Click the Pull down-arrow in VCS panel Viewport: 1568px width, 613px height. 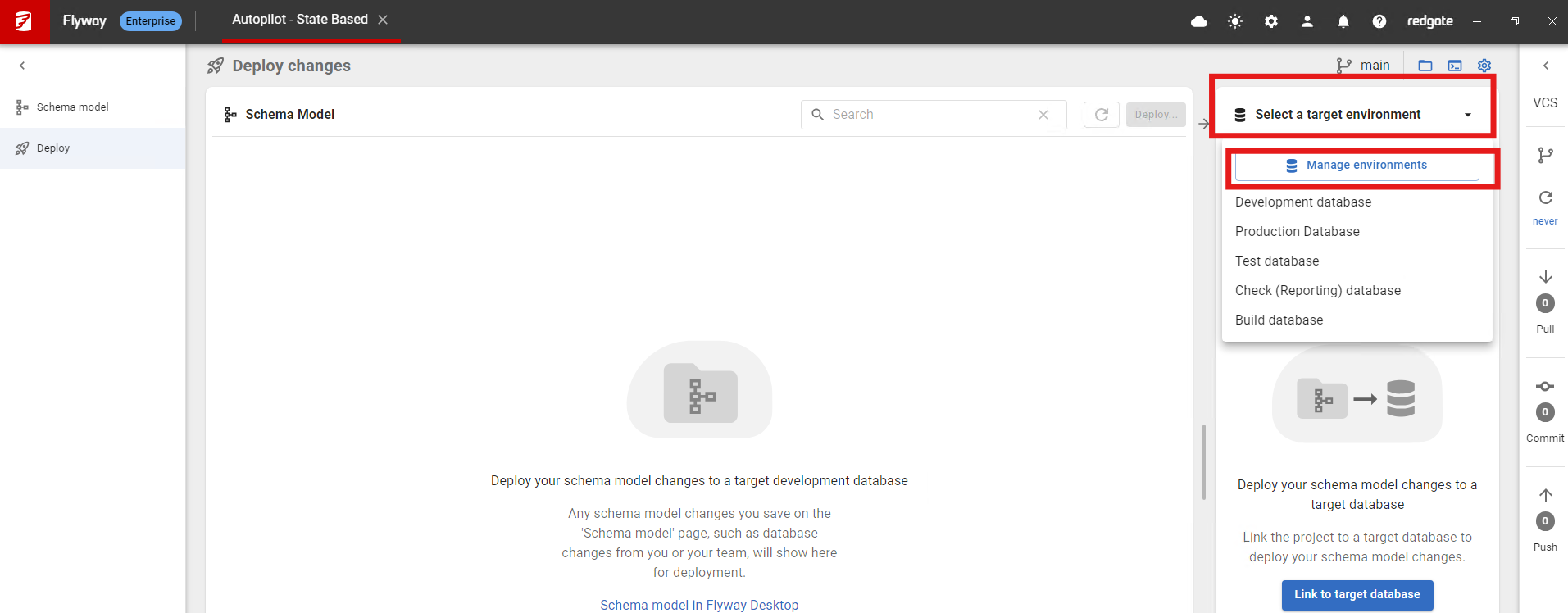coord(1545,277)
